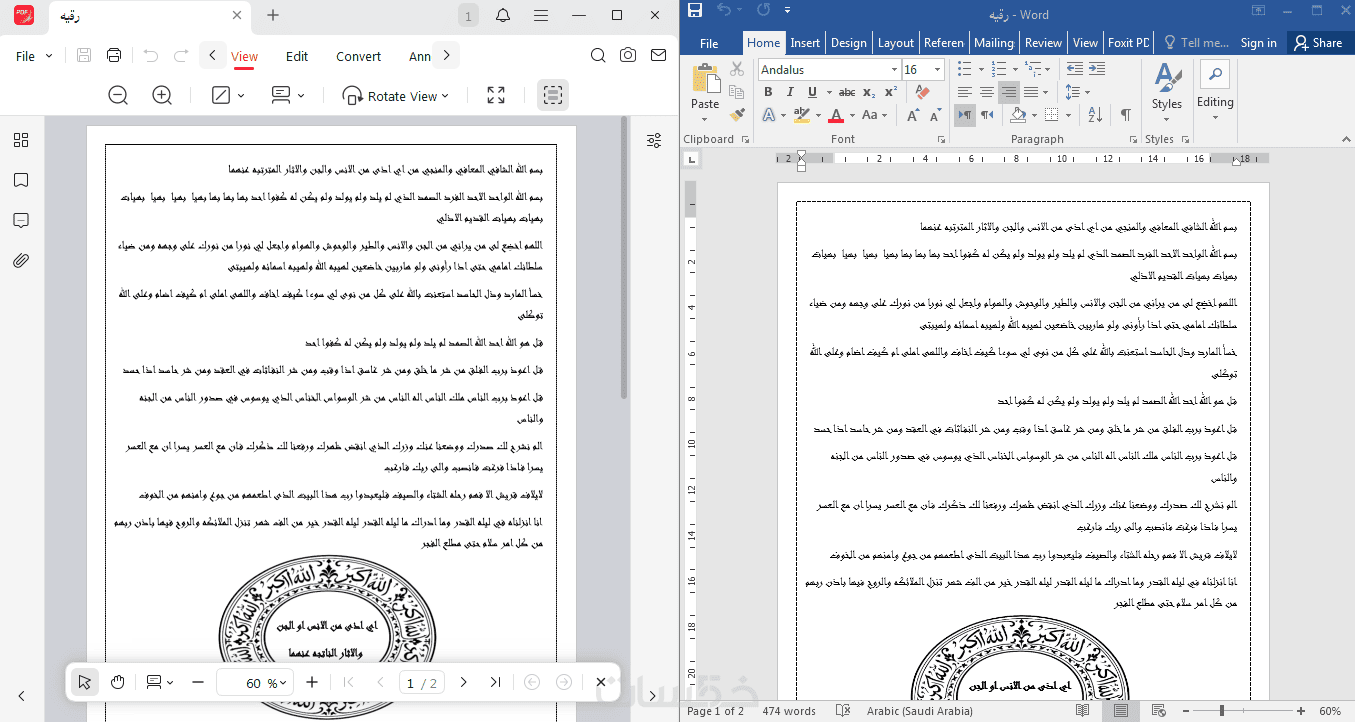Toggle Bold formatting in Word
The width and height of the screenshot is (1355, 722).
coord(768,92)
